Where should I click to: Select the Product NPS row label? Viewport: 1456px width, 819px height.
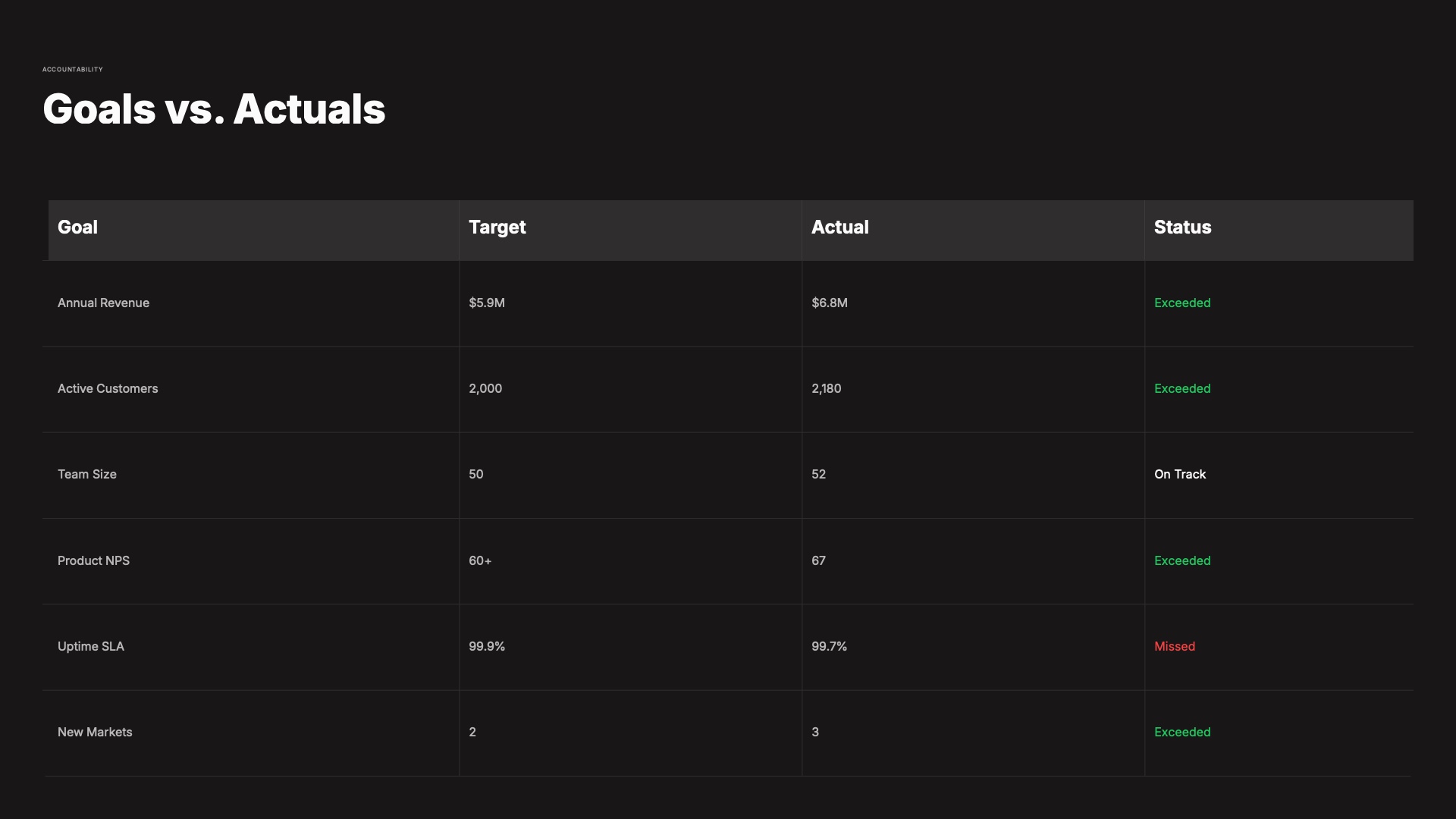(x=93, y=561)
